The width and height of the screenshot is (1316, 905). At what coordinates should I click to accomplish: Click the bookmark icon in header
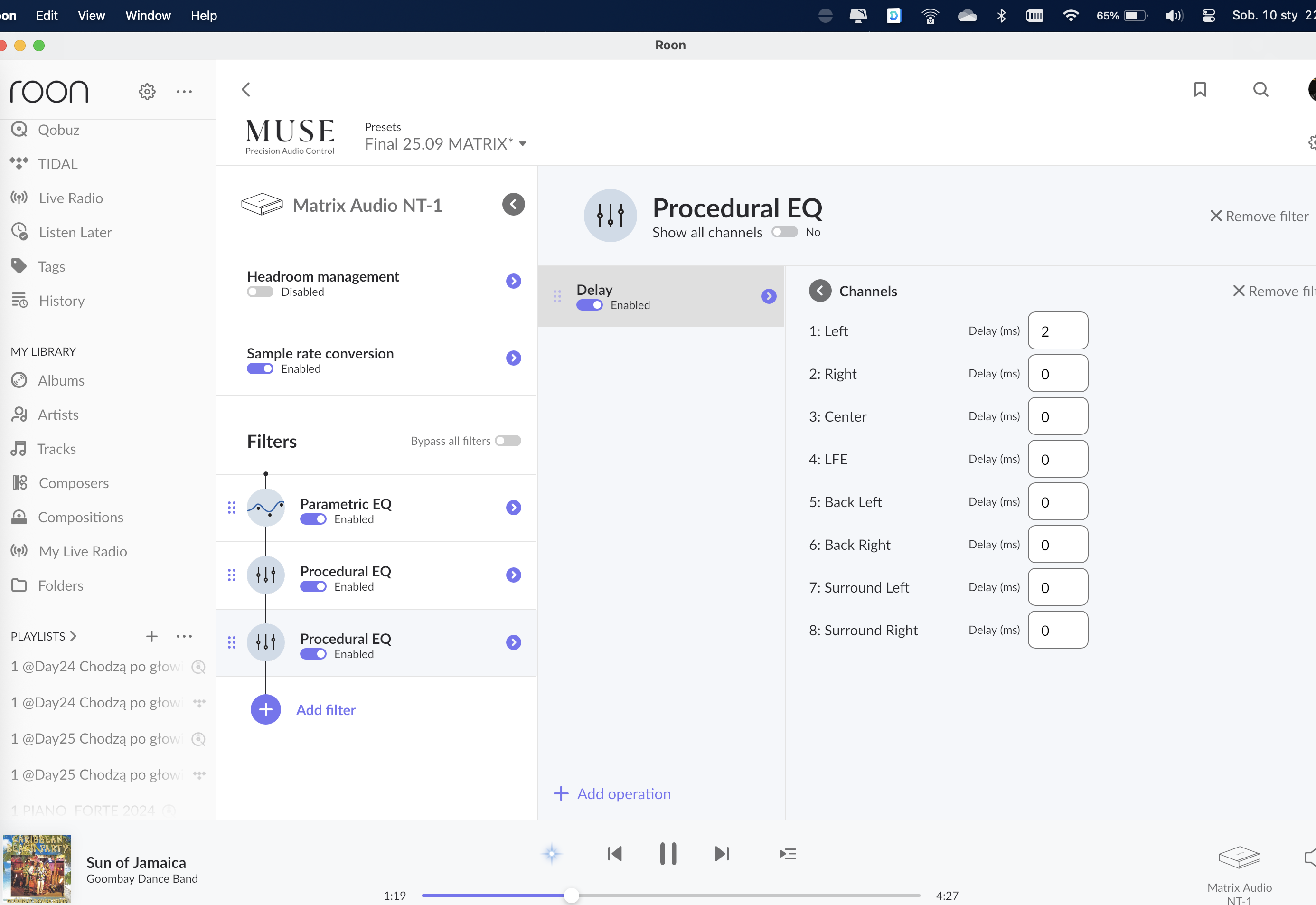1200,90
